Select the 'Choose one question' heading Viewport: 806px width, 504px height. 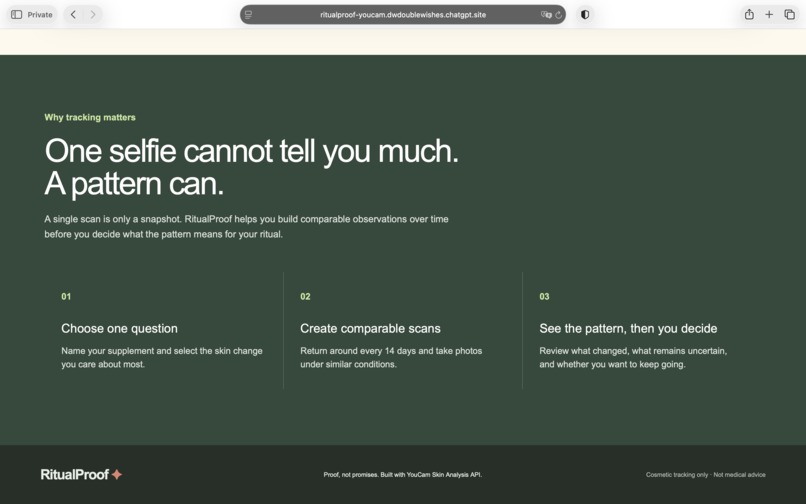click(119, 328)
